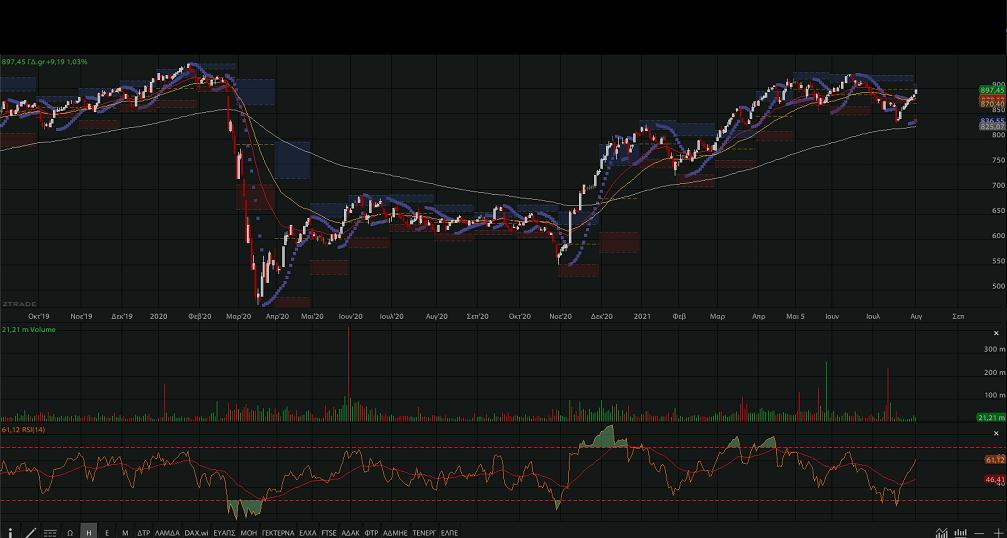
Task: Zoom in with the plus icon
Action: (999, 534)
